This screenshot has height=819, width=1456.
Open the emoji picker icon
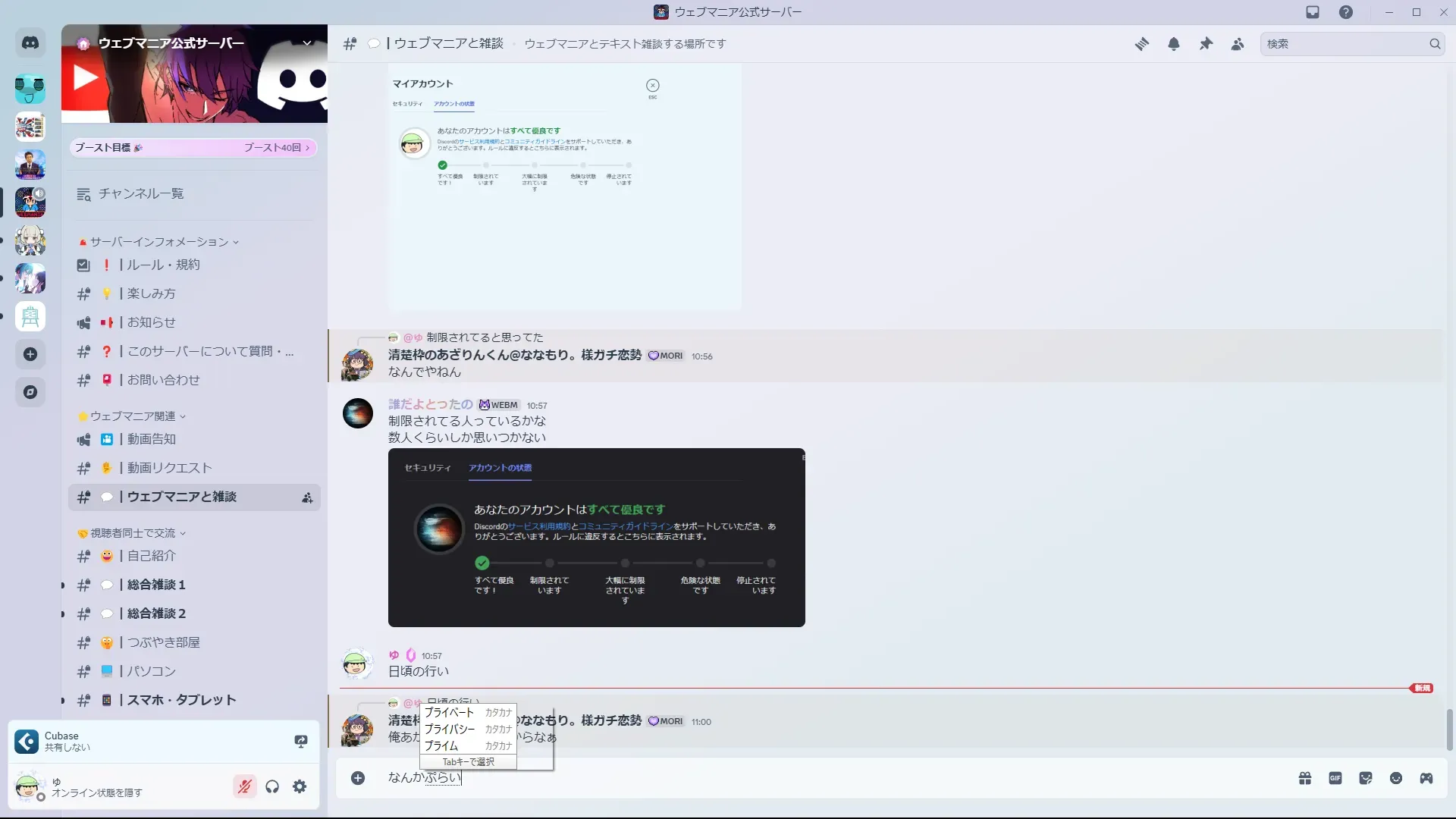pos(1395,778)
